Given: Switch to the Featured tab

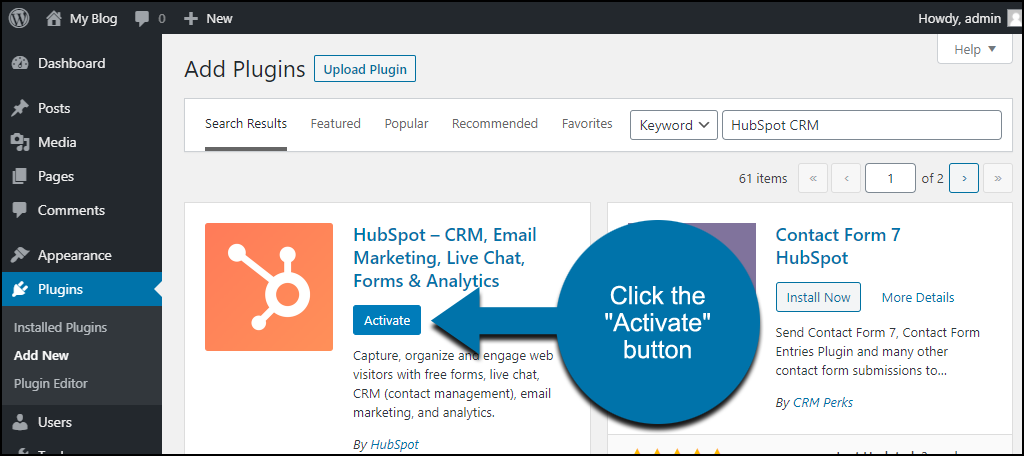Looking at the screenshot, I should [336, 123].
